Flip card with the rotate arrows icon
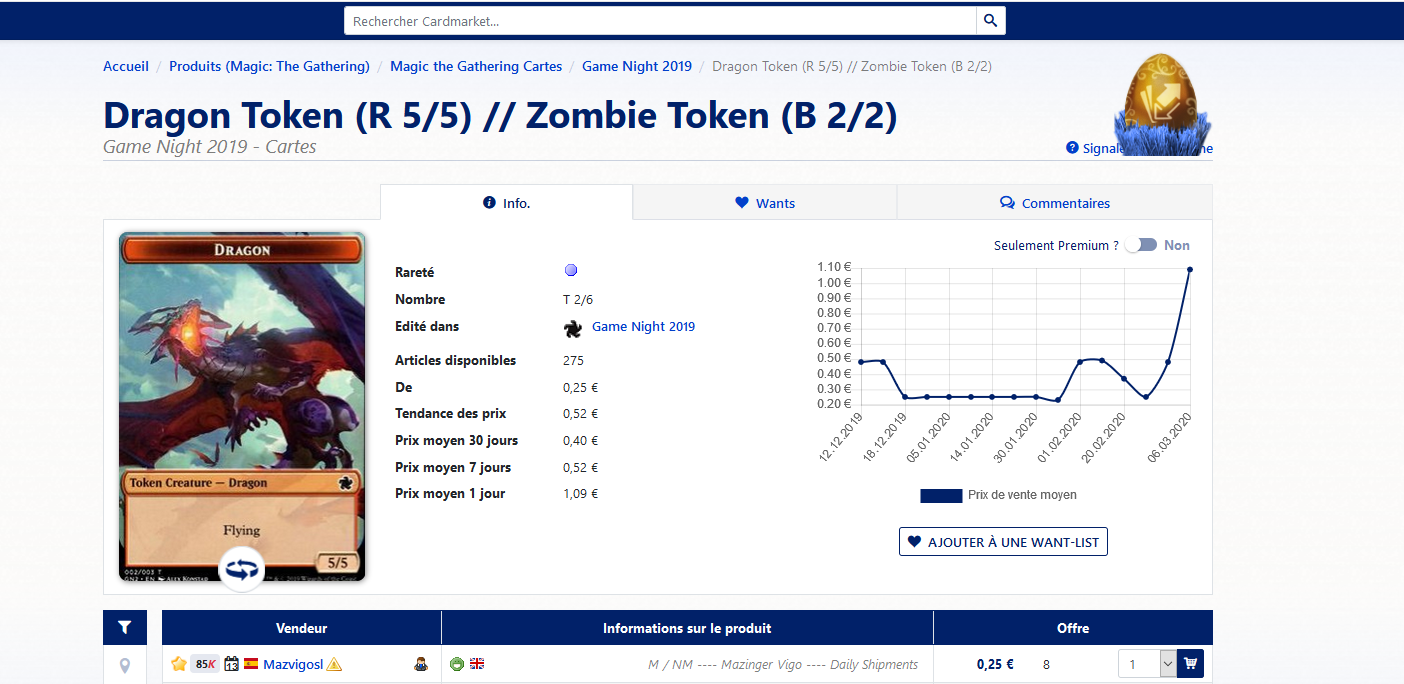 [x=241, y=570]
